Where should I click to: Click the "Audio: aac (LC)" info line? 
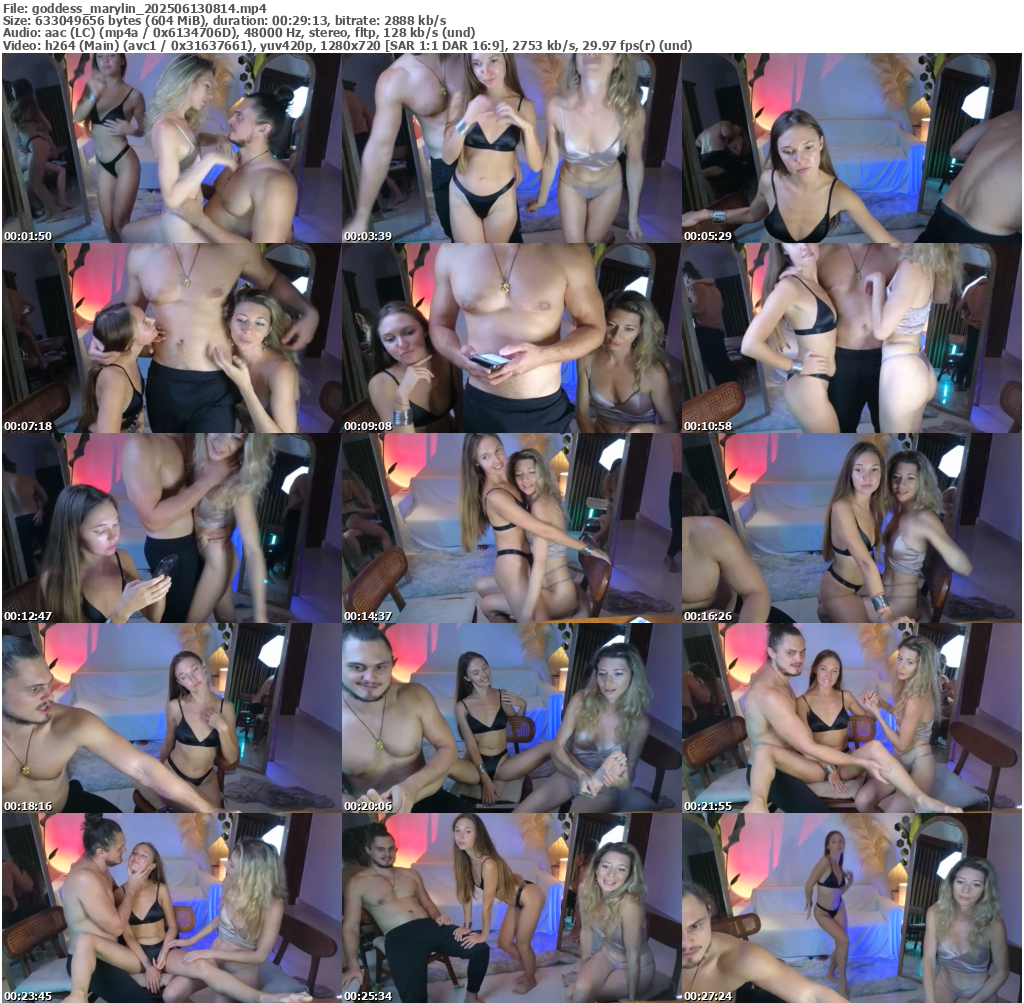pyautogui.click(x=239, y=33)
